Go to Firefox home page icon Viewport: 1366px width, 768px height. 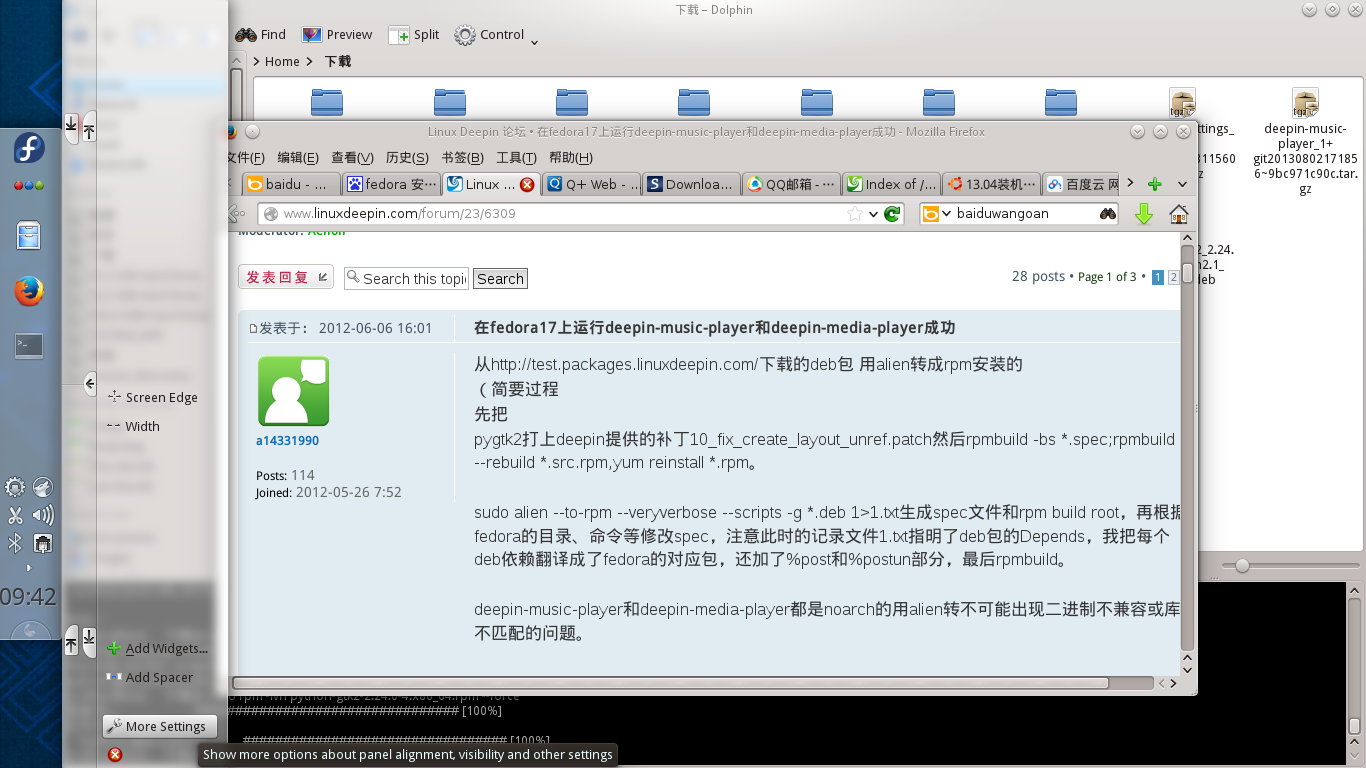pyautogui.click(x=1179, y=213)
